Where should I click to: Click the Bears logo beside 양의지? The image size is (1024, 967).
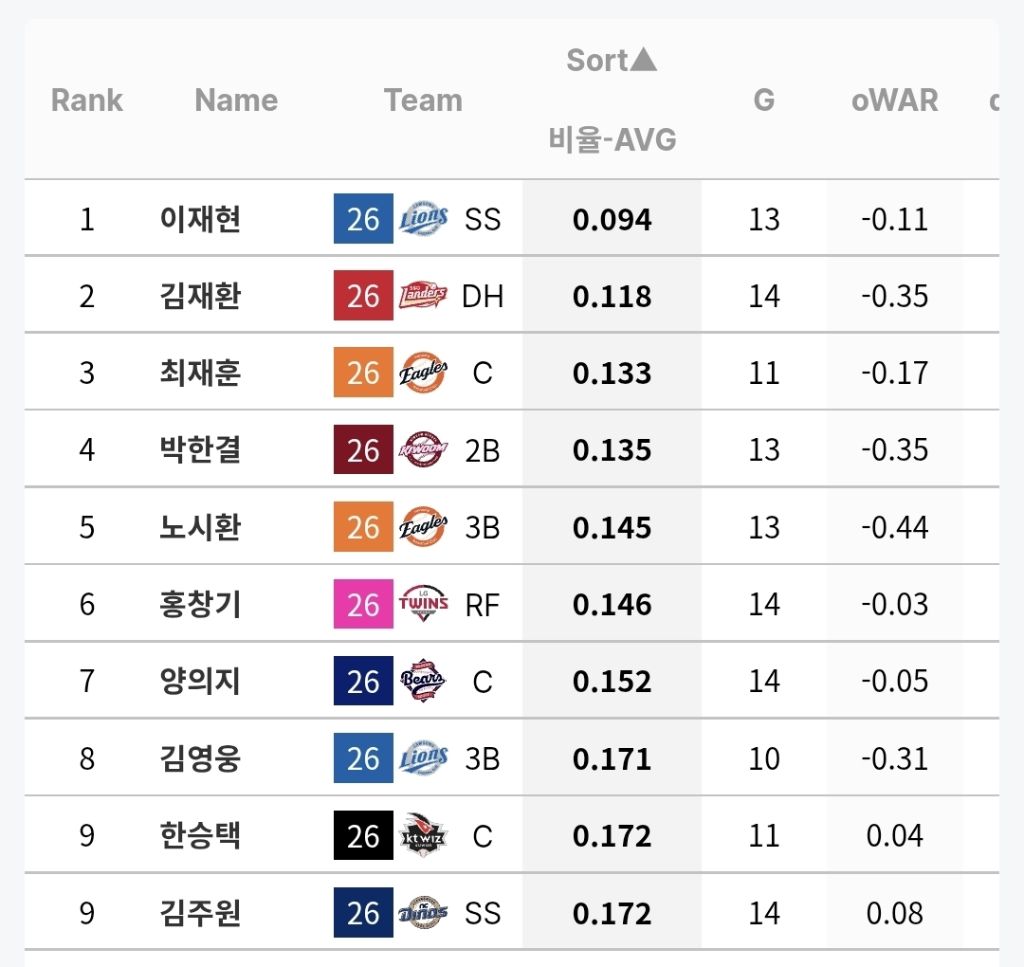(423, 681)
